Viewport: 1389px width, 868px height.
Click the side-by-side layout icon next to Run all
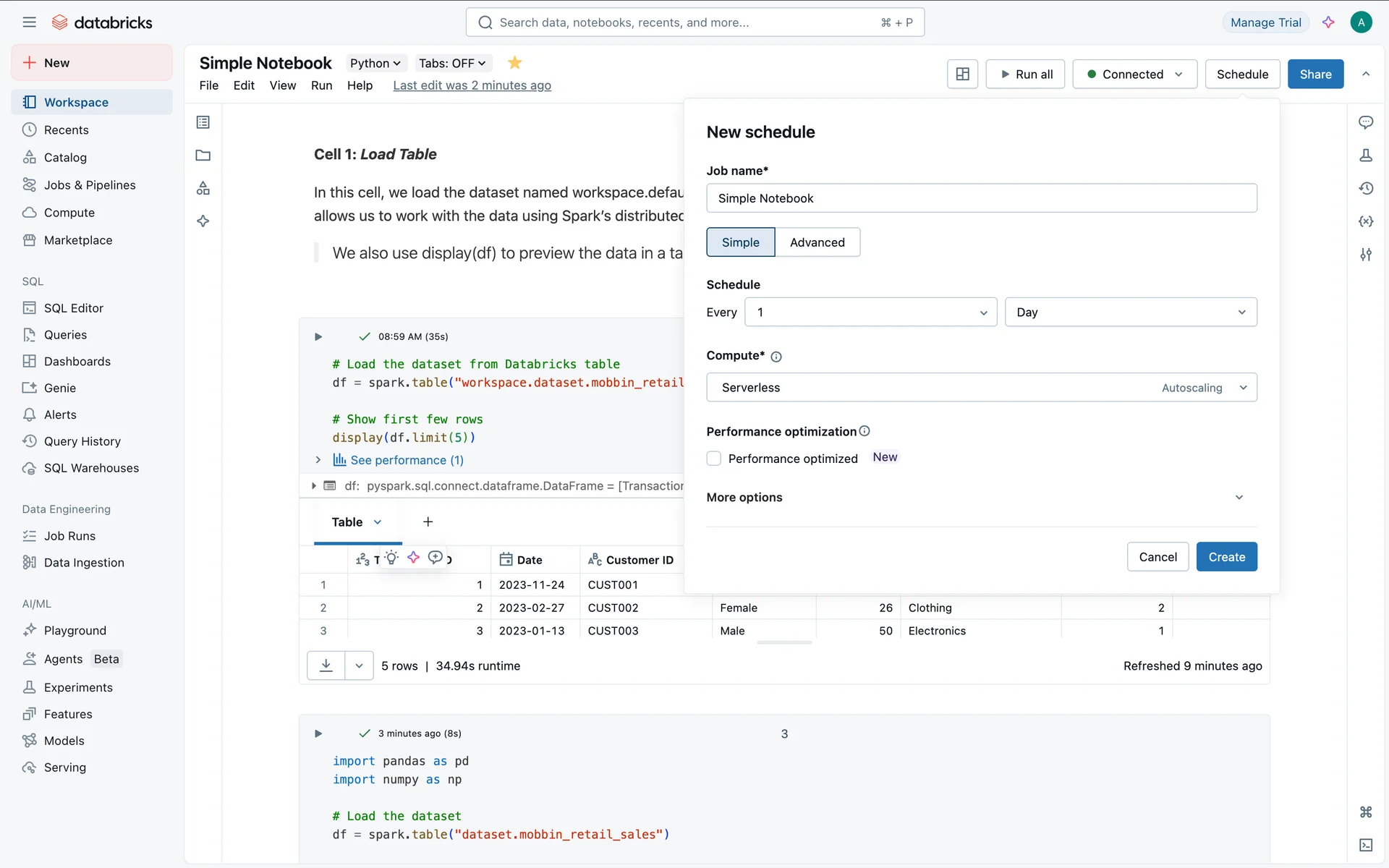click(x=962, y=74)
